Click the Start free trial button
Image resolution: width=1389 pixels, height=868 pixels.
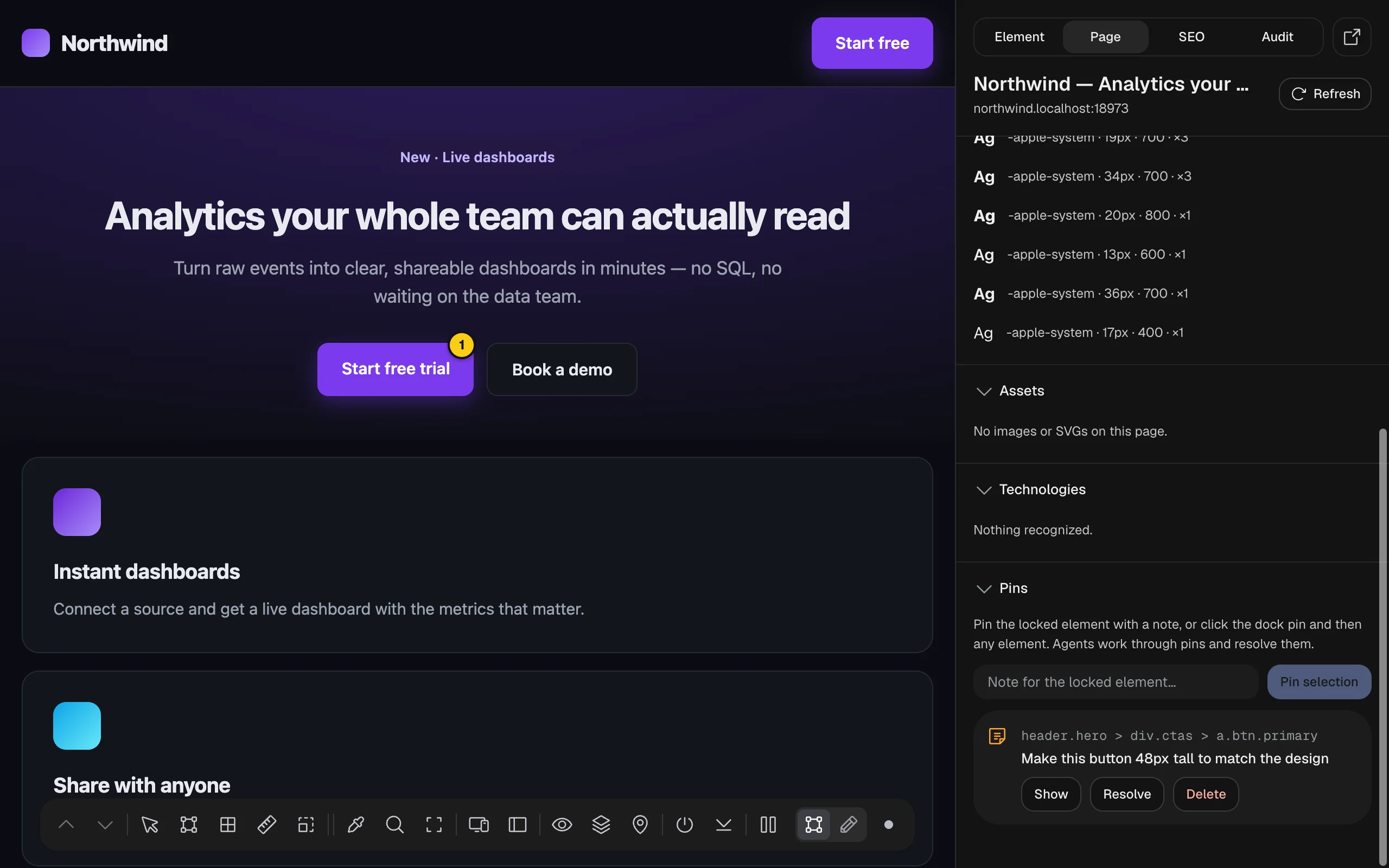point(396,369)
